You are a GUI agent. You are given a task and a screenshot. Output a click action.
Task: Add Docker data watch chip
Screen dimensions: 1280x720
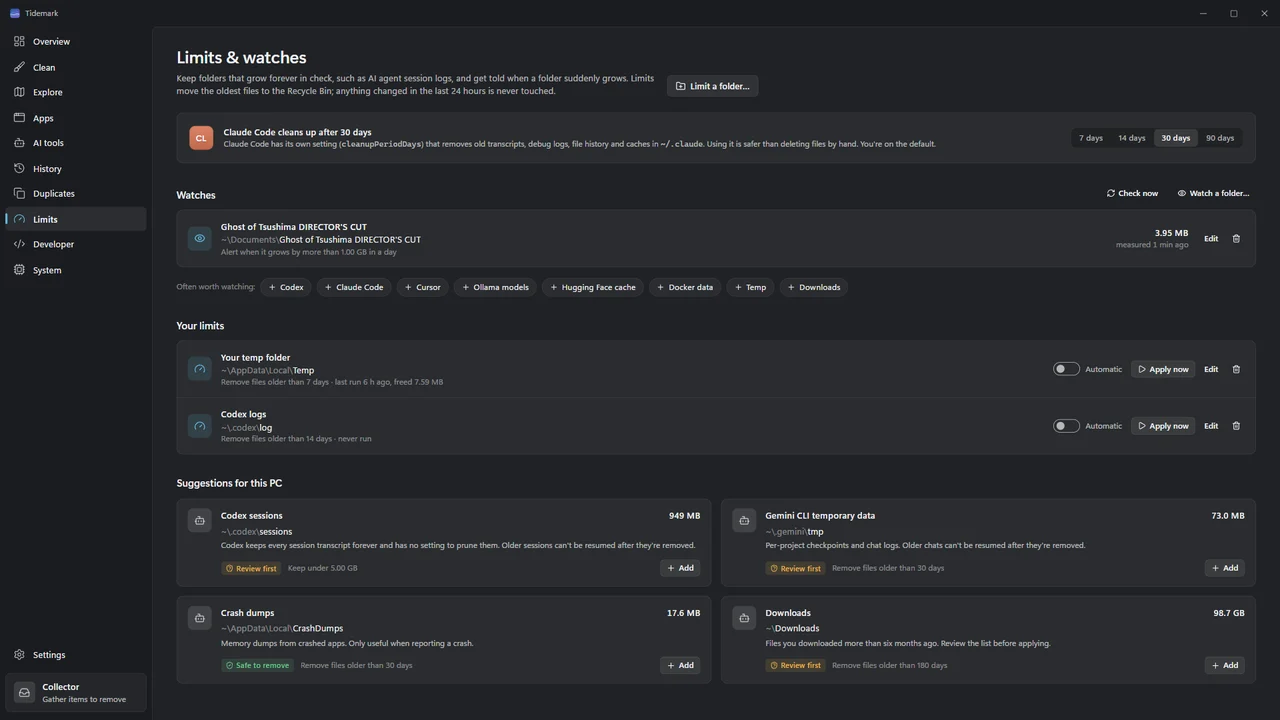[x=685, y=287]
